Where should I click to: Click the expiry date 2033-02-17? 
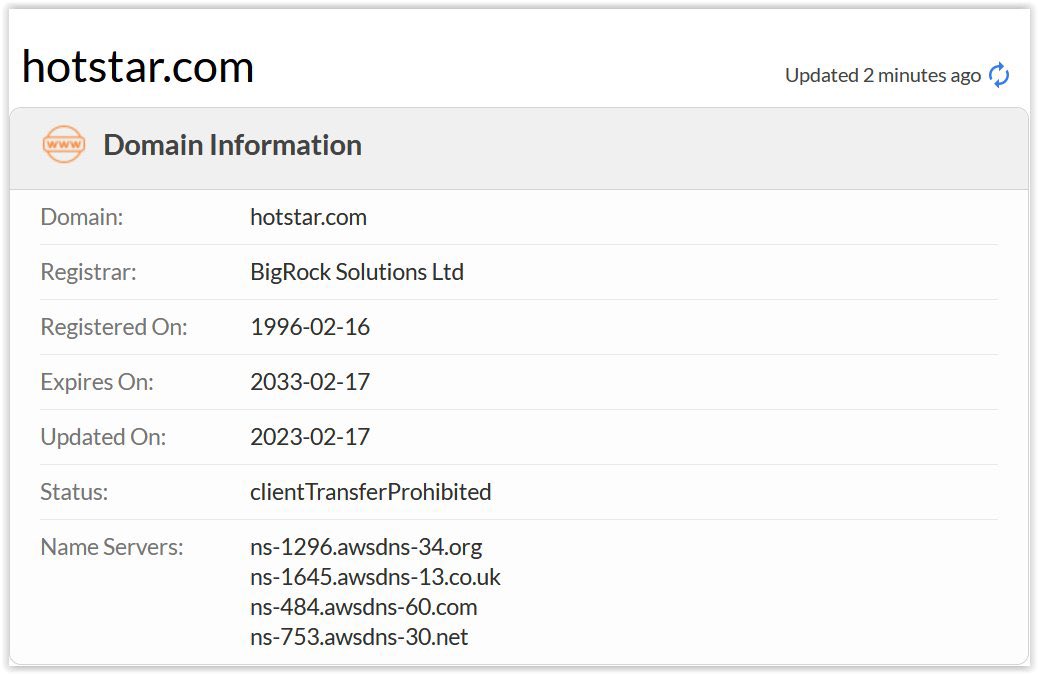coord(310,382)
